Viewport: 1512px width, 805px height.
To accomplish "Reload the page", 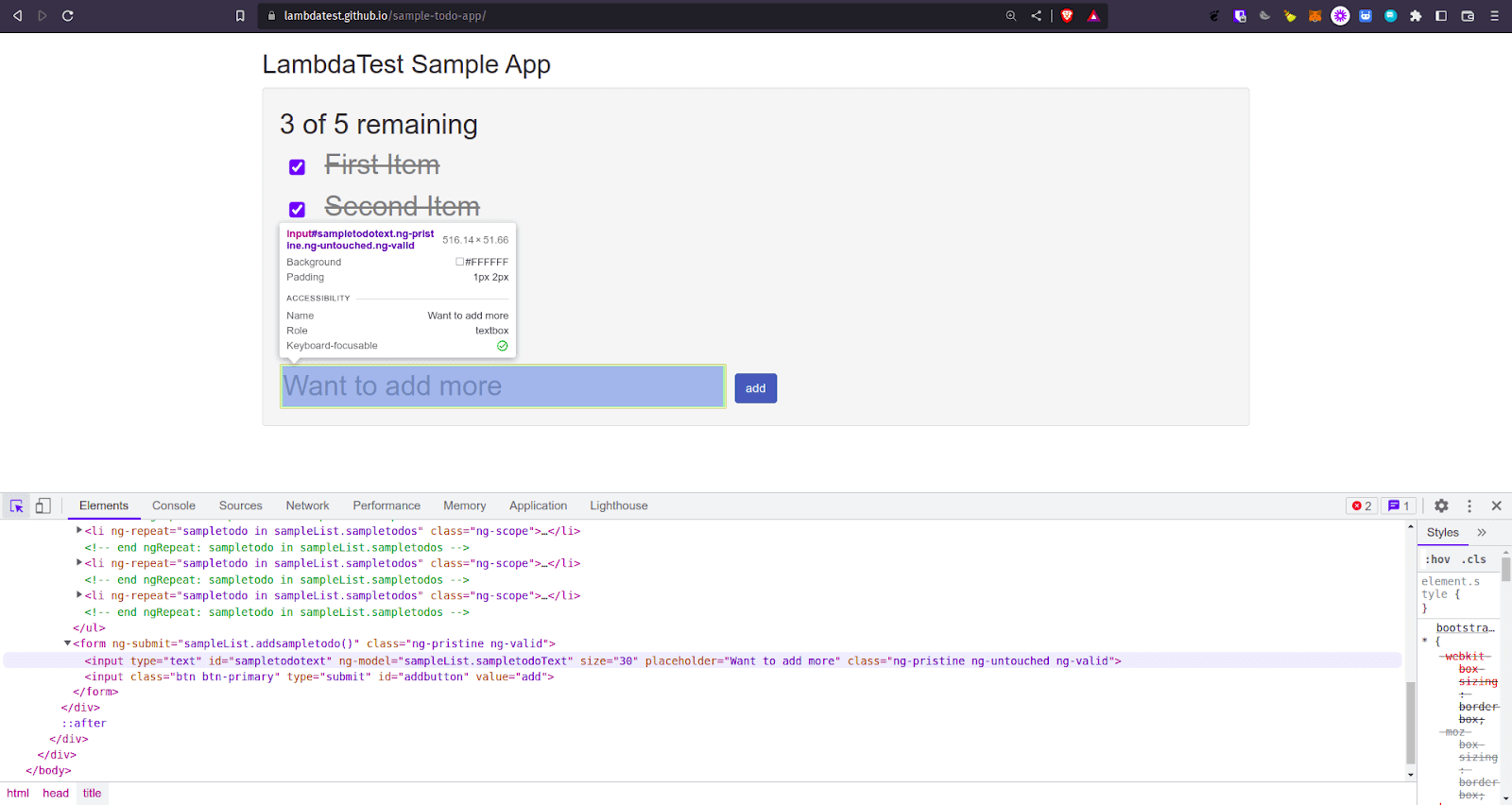I will [68, 16].
